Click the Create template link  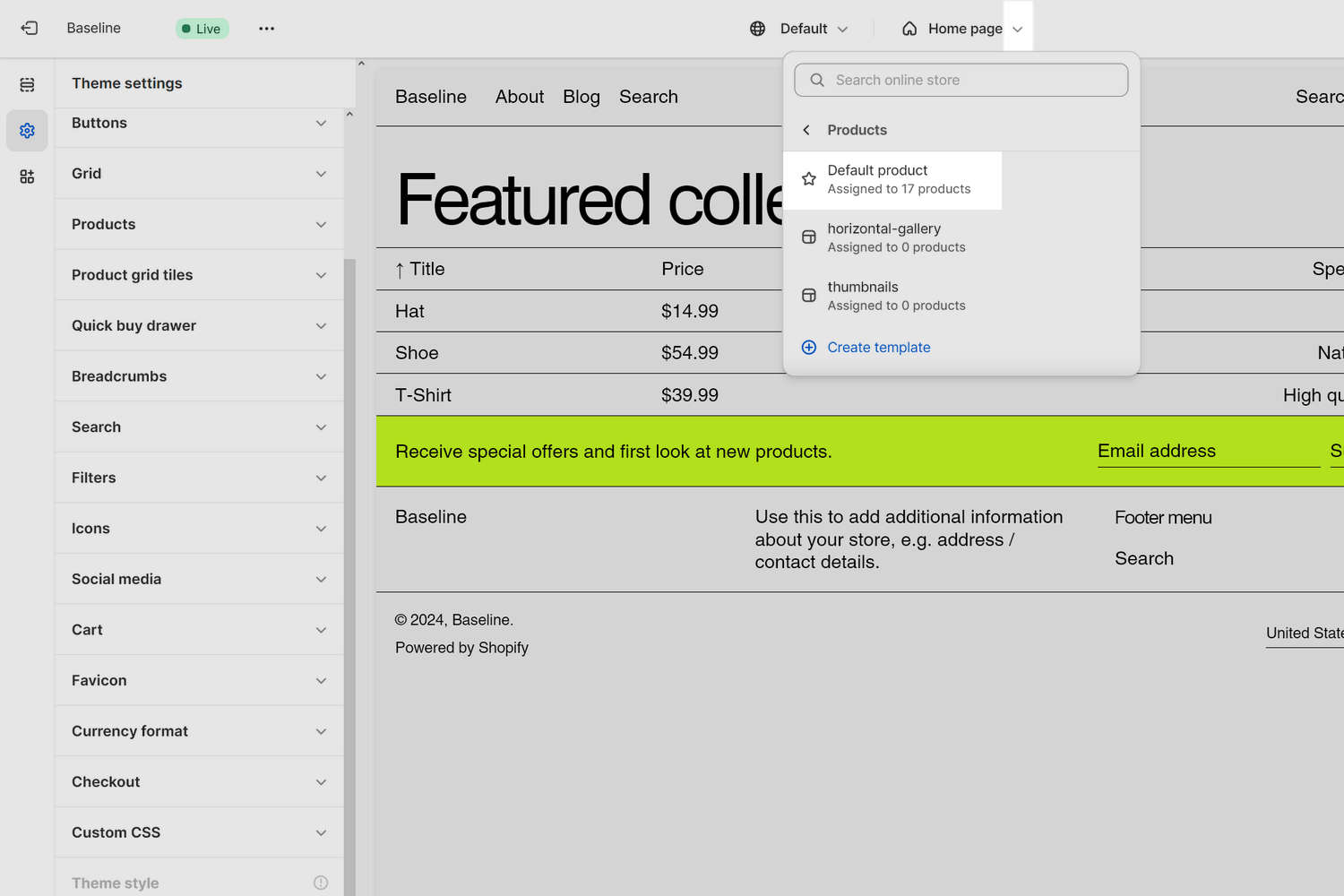(879, 347)
